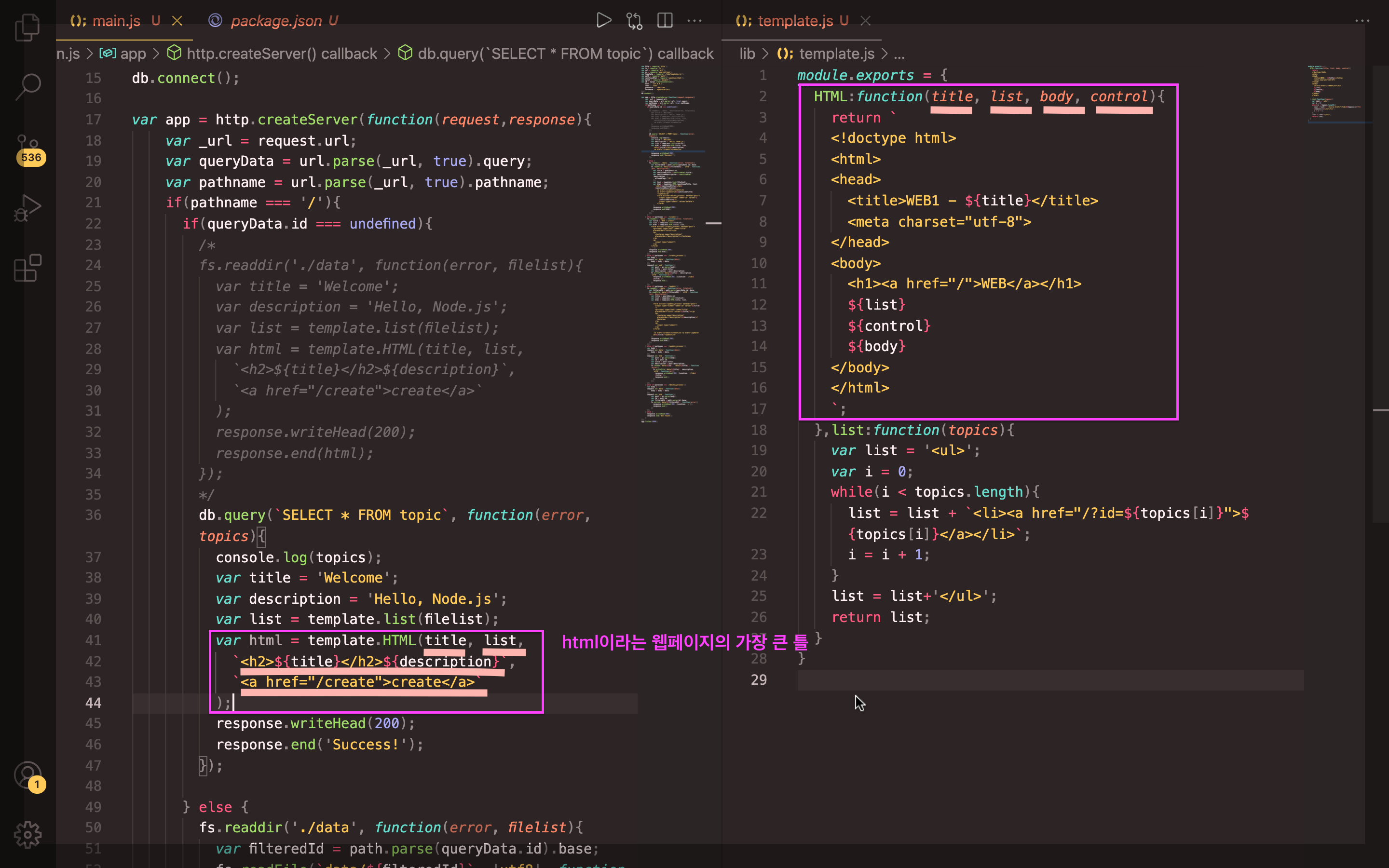Close the main.js tab
Viewport: 1389px width, 868px height.
click(x=177, y=21)
